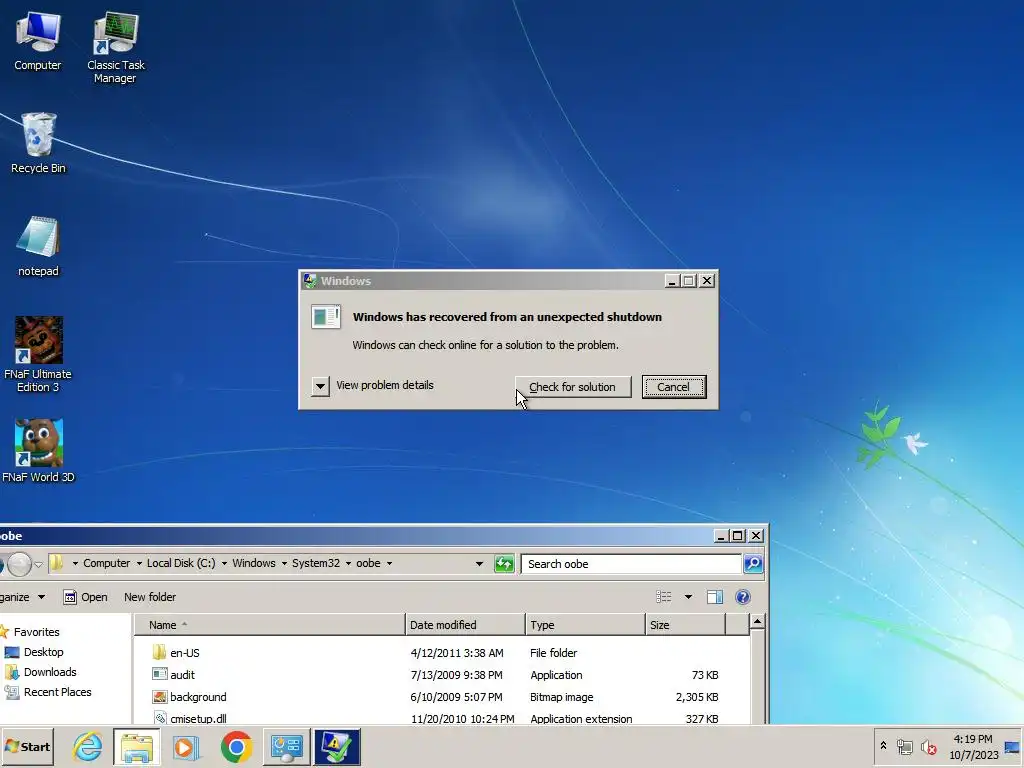The image size is (1024, 768).
Task: Click the folder icon in address bar
Action: pyautogui.click(x=57, y=563)
